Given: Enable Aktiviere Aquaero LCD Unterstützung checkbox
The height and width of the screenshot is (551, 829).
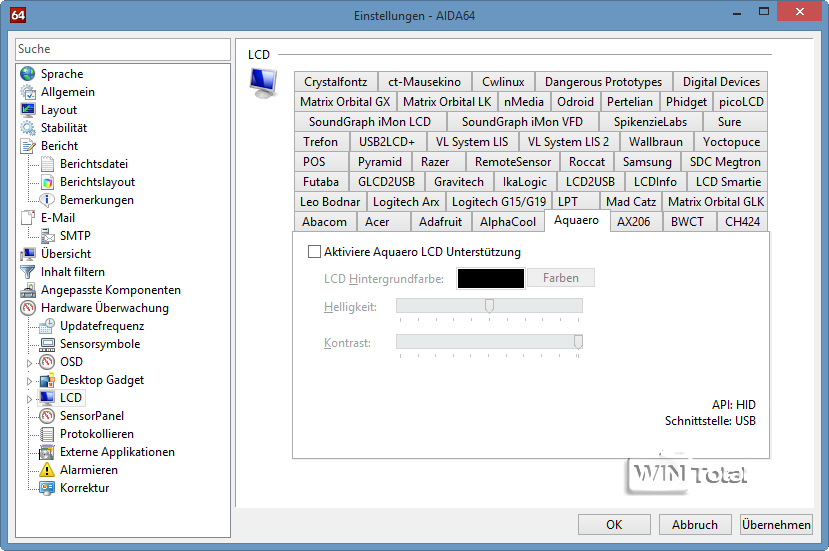Looking at the screenshot, I should click(314, 252).
